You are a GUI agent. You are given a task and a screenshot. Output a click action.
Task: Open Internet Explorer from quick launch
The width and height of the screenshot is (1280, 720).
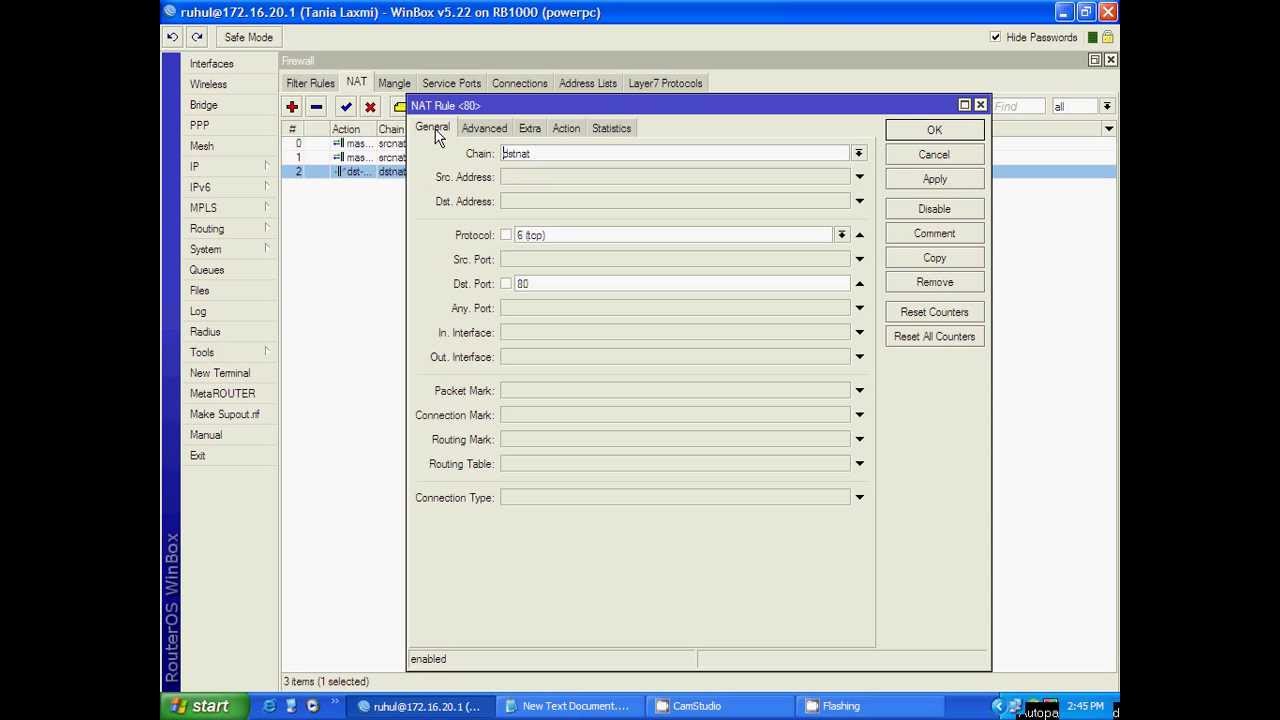click(x=269, y=706)
